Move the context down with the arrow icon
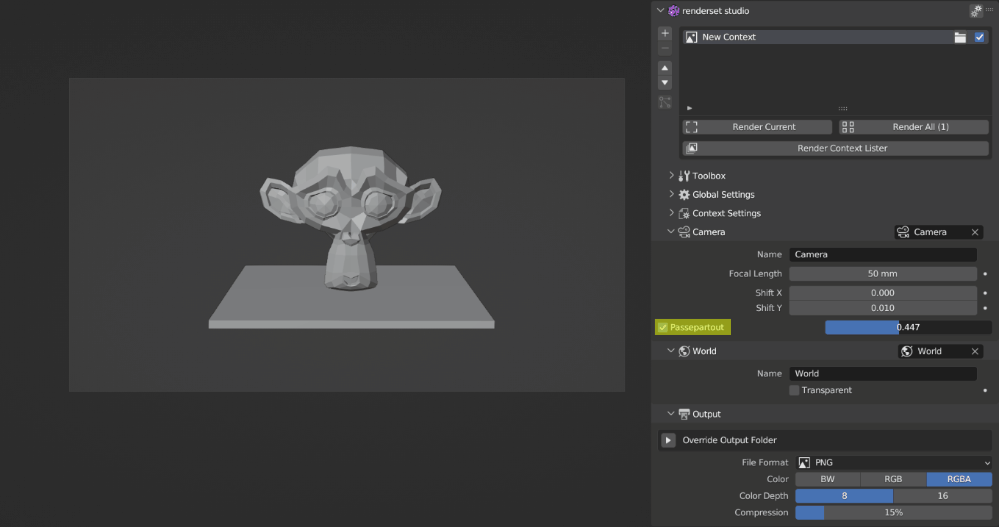 tap(665, 83)
